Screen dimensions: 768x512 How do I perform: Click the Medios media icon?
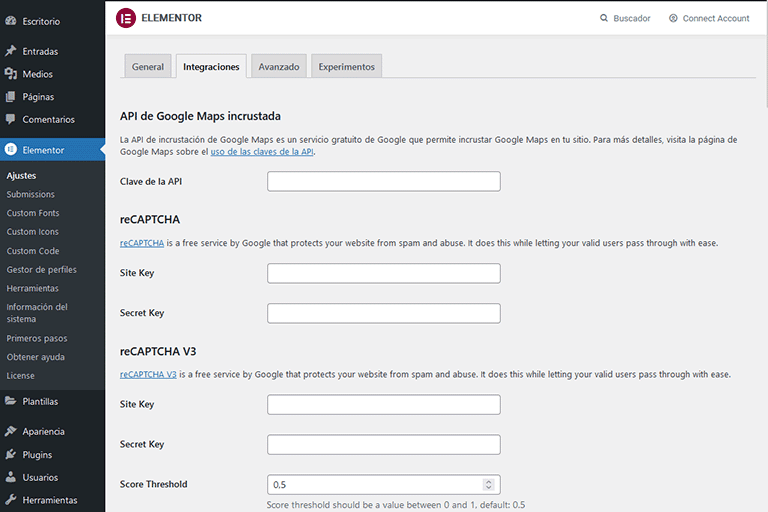pyautogui.click(x=11, y=74)
